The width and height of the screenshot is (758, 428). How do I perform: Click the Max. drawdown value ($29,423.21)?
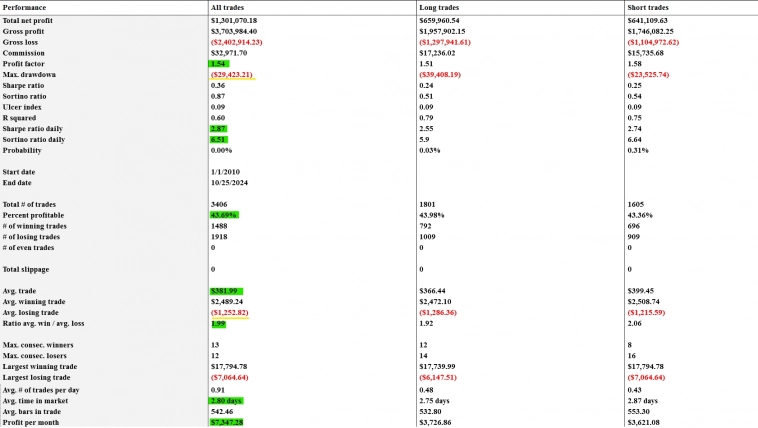coord(232,74)
